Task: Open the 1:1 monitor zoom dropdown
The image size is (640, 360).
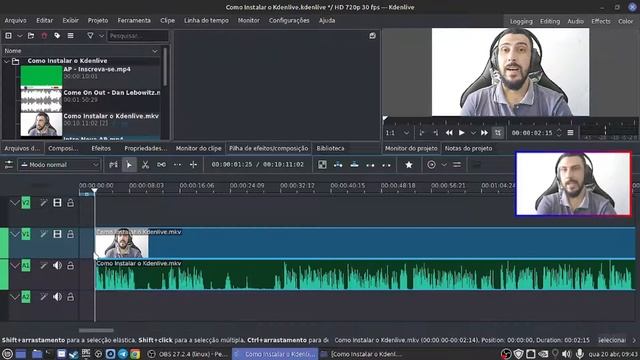Action: 397,133
